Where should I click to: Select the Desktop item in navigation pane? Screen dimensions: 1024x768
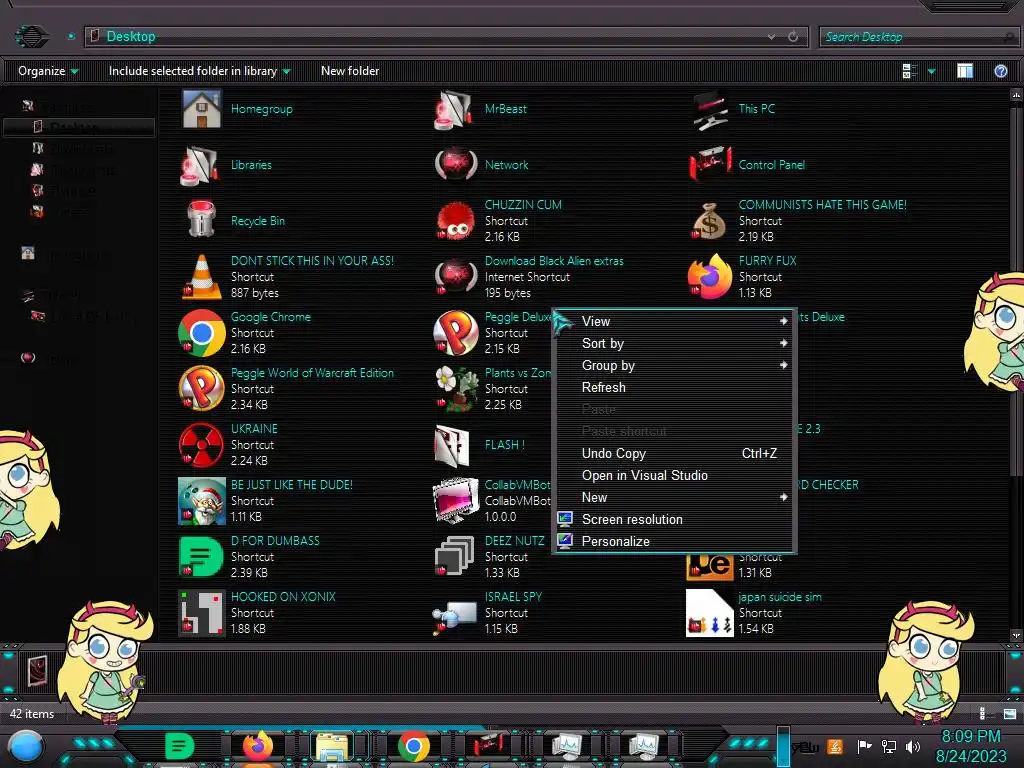pos(78,127)
